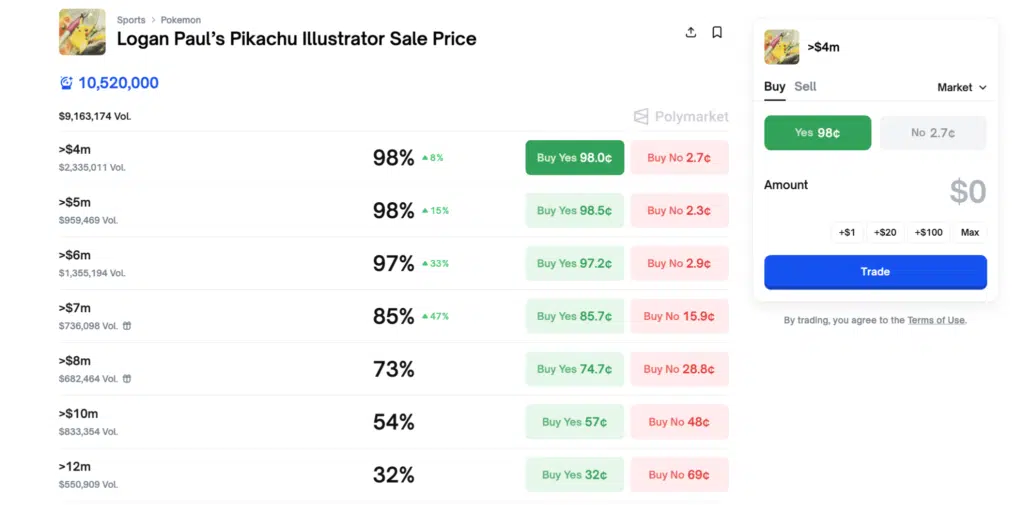Select the No 2.7¢ outcome option
This screenshot has width=1024, height=505.
[x=932, y=133]
